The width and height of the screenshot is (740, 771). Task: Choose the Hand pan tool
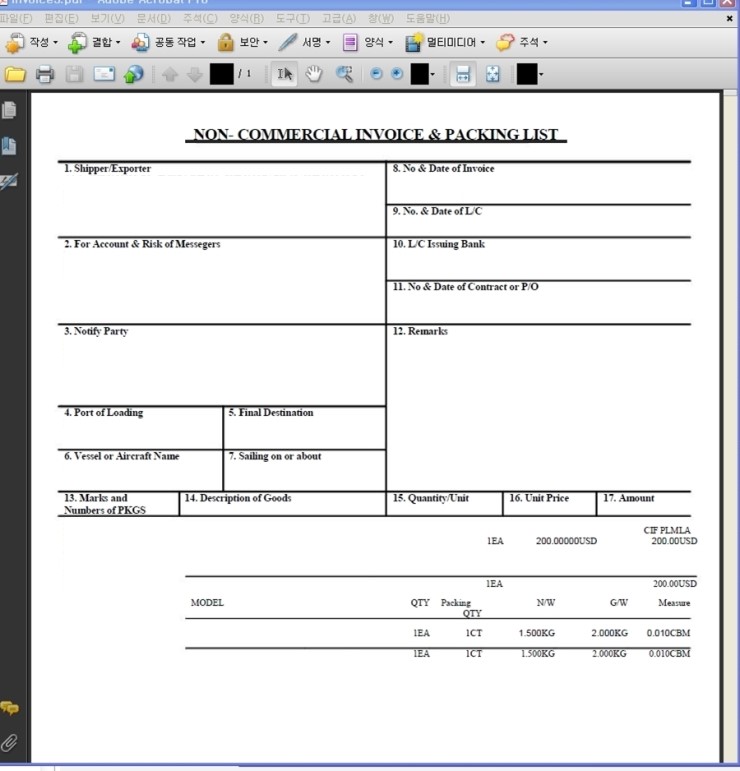[314, 74]
